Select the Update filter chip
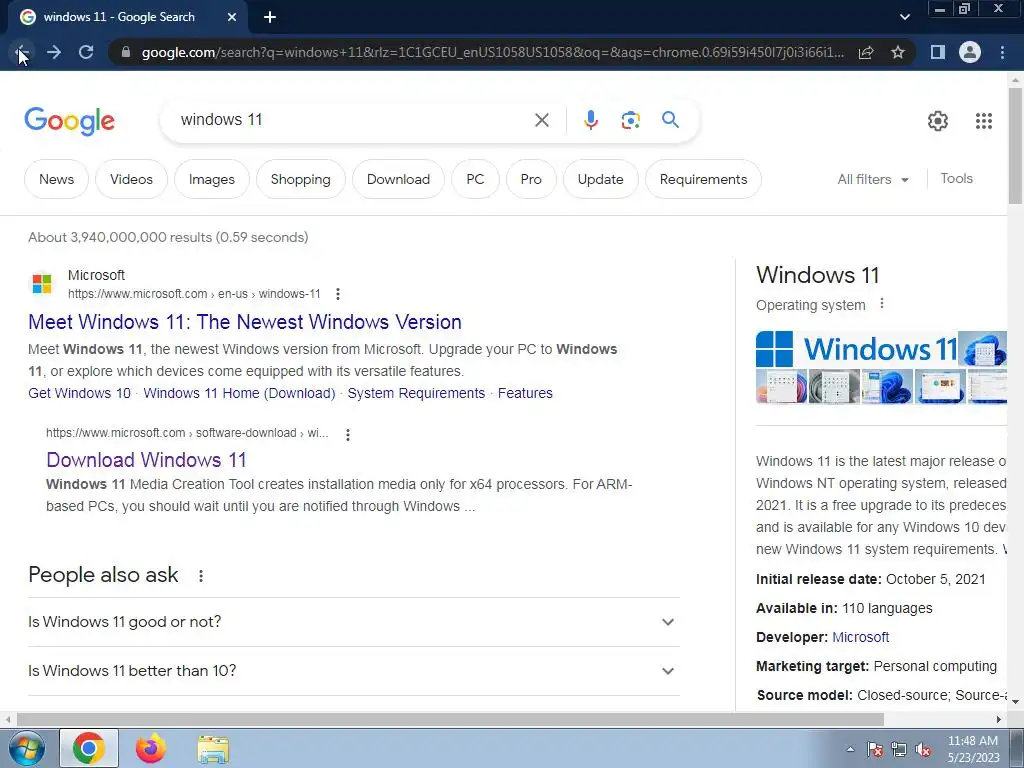The width and height of the screenshot is (1024, 768). pyautogui.click(x=600, y=179)
